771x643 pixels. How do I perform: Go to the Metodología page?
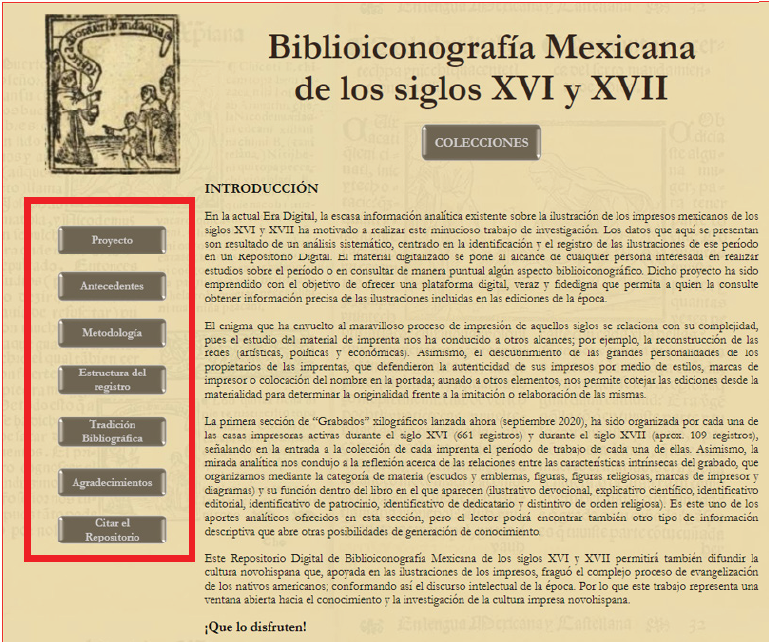click(111, 332)
